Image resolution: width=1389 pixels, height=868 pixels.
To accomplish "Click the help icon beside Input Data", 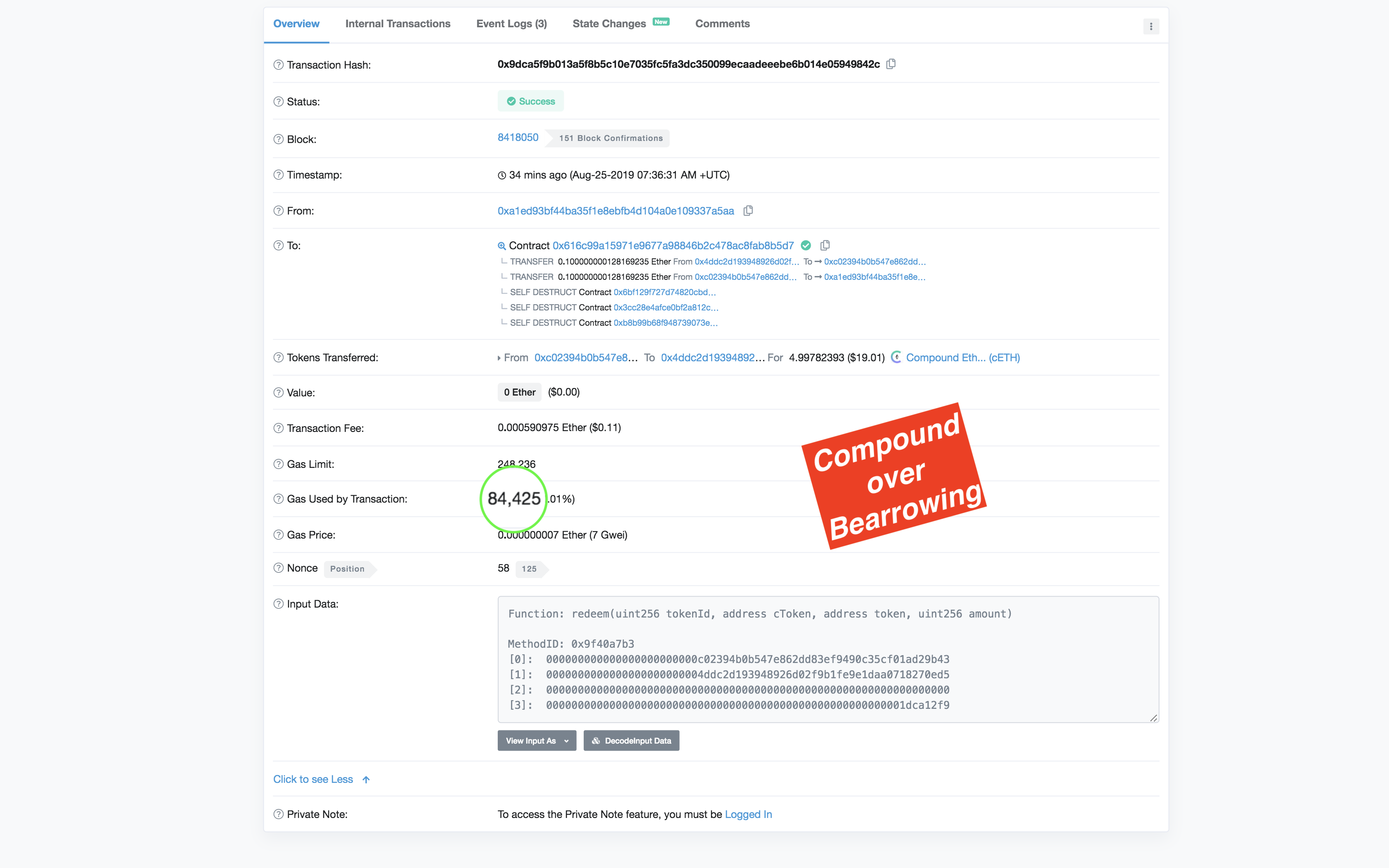I will tap(278, 604).
